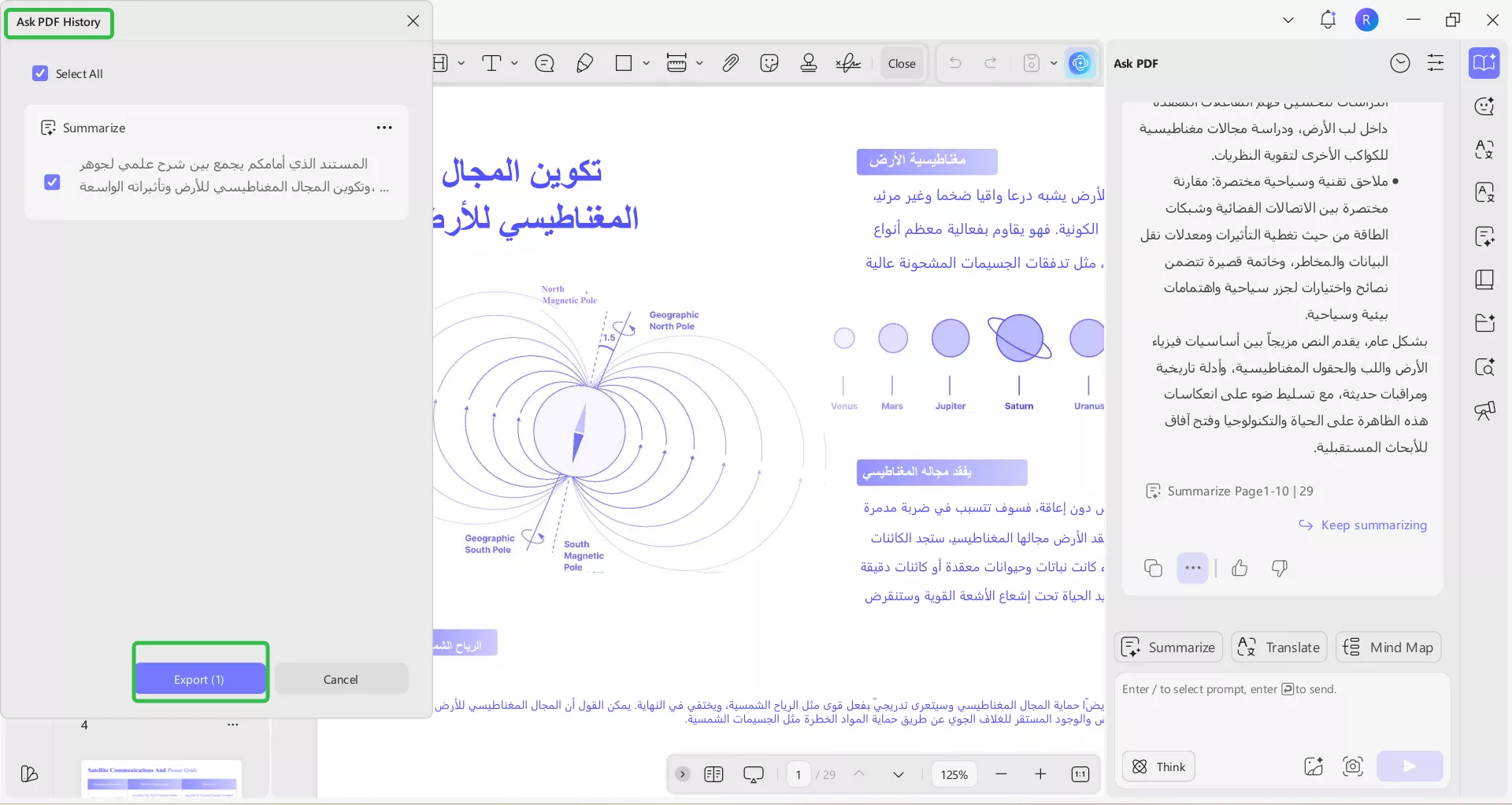The width and height of the screenshot is (1512, 805).
Task: Uncheck the Select All checkbox
Action: coord(41,73)
